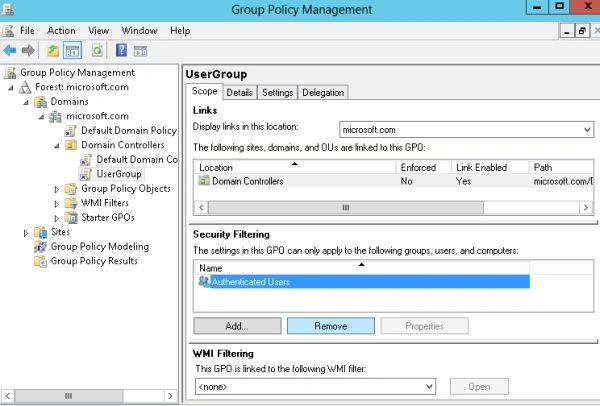The width and height of the screenshot is (600, 406).
Task: Click the Back arrow toolbar icon
Action: (x=10, y=50)
